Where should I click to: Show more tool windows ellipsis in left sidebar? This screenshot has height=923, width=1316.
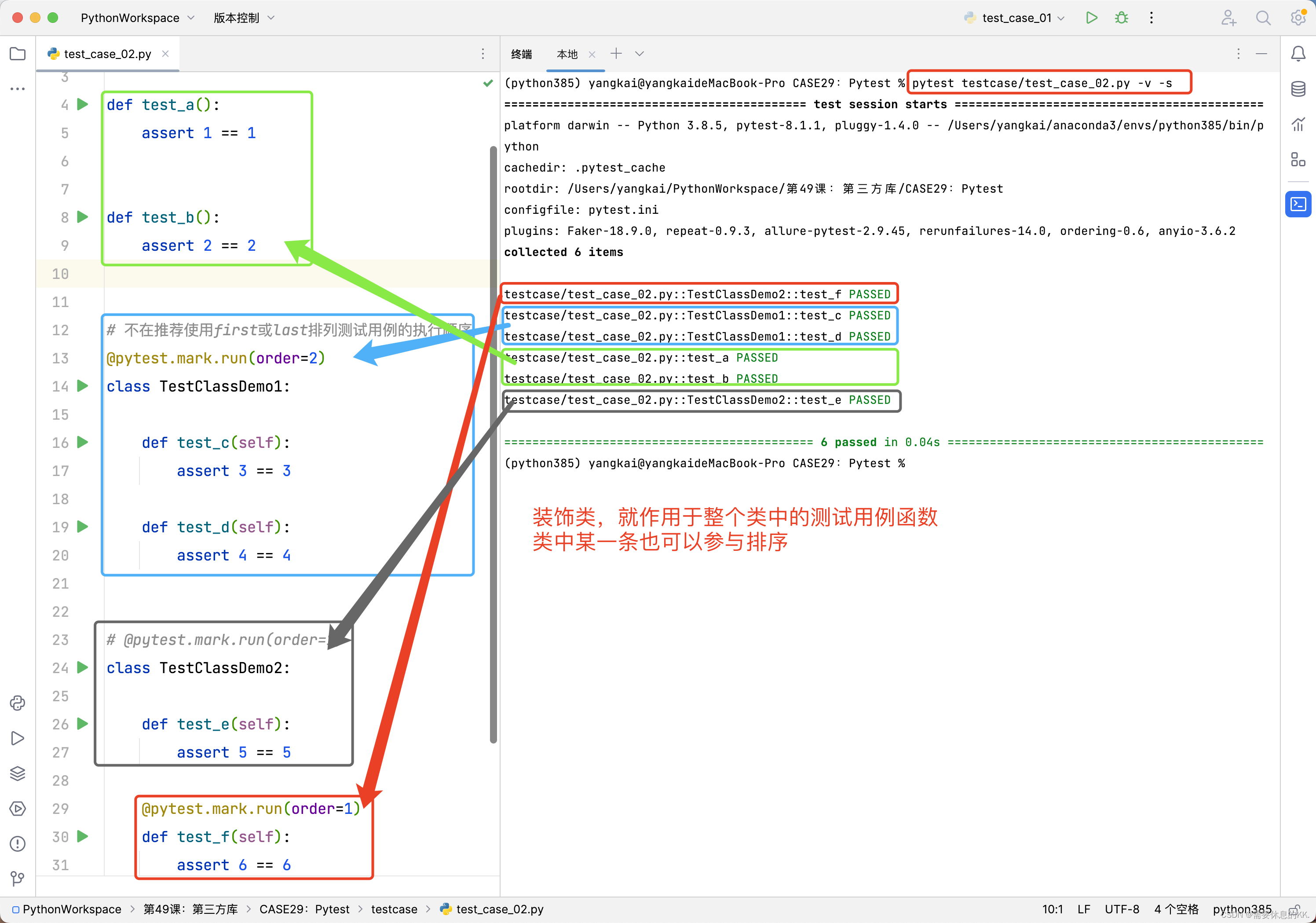pyautogui.click(x=18, y=89)
